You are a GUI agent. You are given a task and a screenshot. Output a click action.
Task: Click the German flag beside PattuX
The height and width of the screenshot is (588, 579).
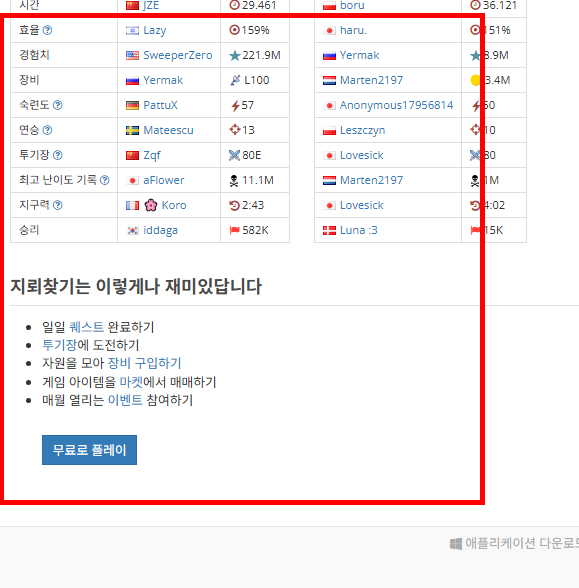(132, 105)
